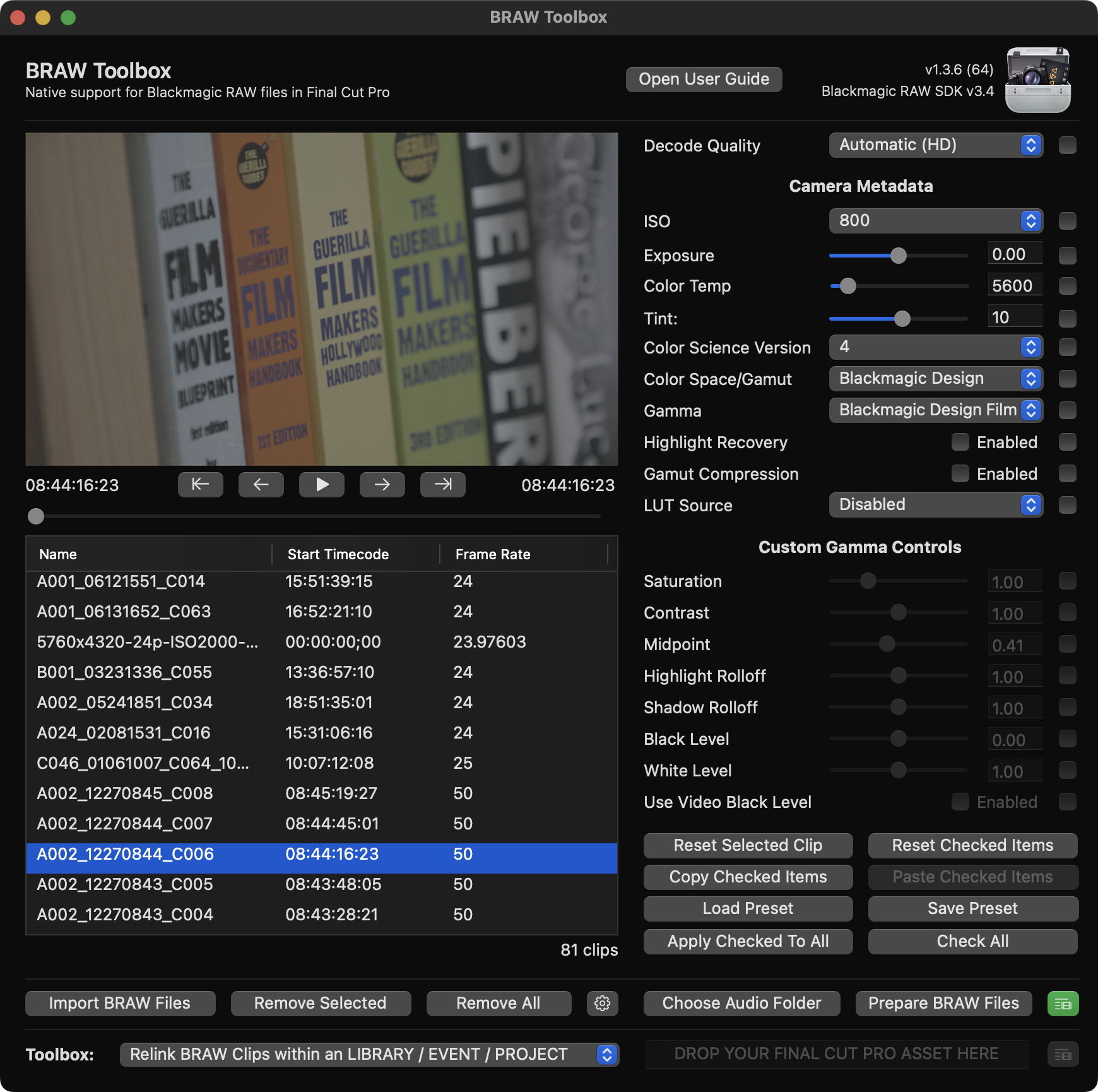1098x1092 pixels.
Task: Click the green list icon beside Prepare BRAW Files
Action: [1063, 1004]
